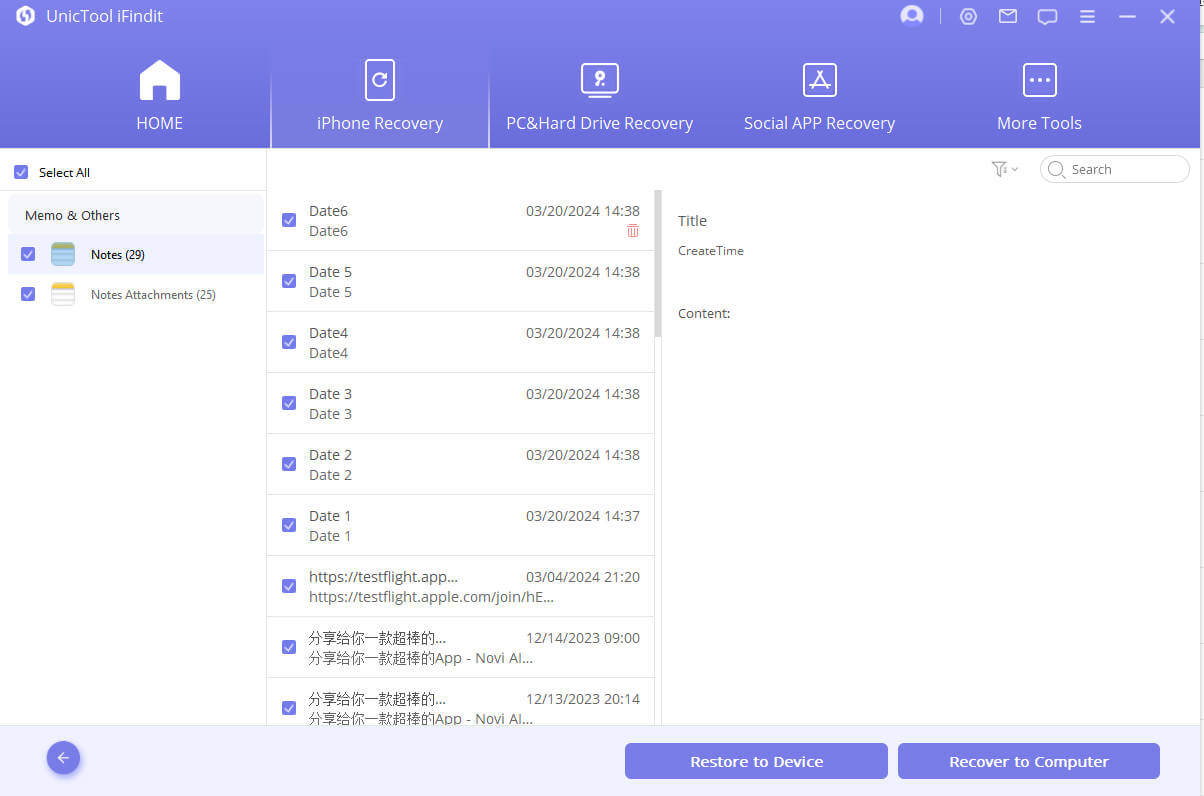Click the Recover to Computer button
The width and height of the screenshot is (1204, 796).
click(x=1028, y=761)
